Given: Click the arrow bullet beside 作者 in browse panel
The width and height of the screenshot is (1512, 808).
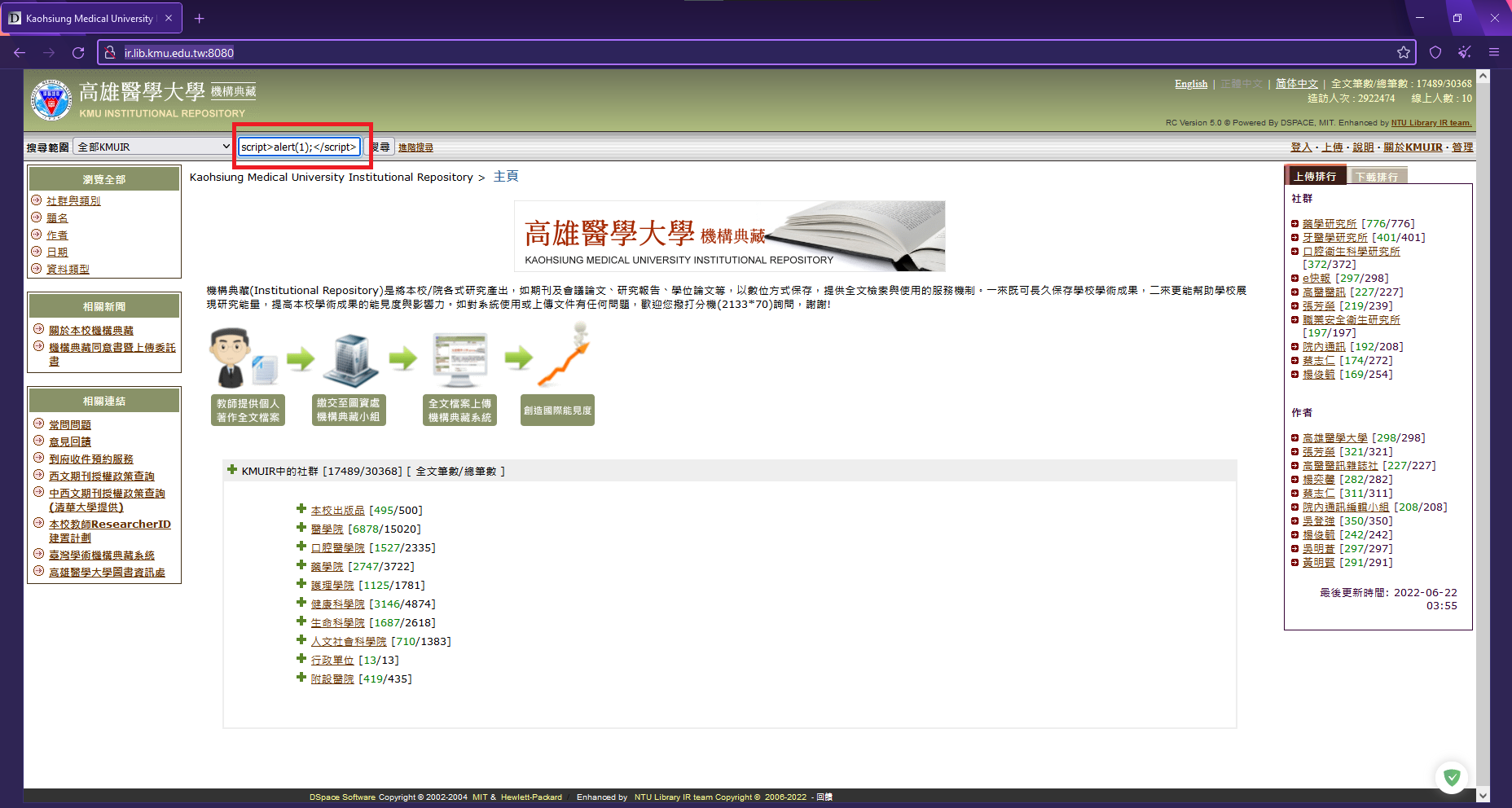Looking at the screenshot, I should pyautogui.click(x=37, y=235).
